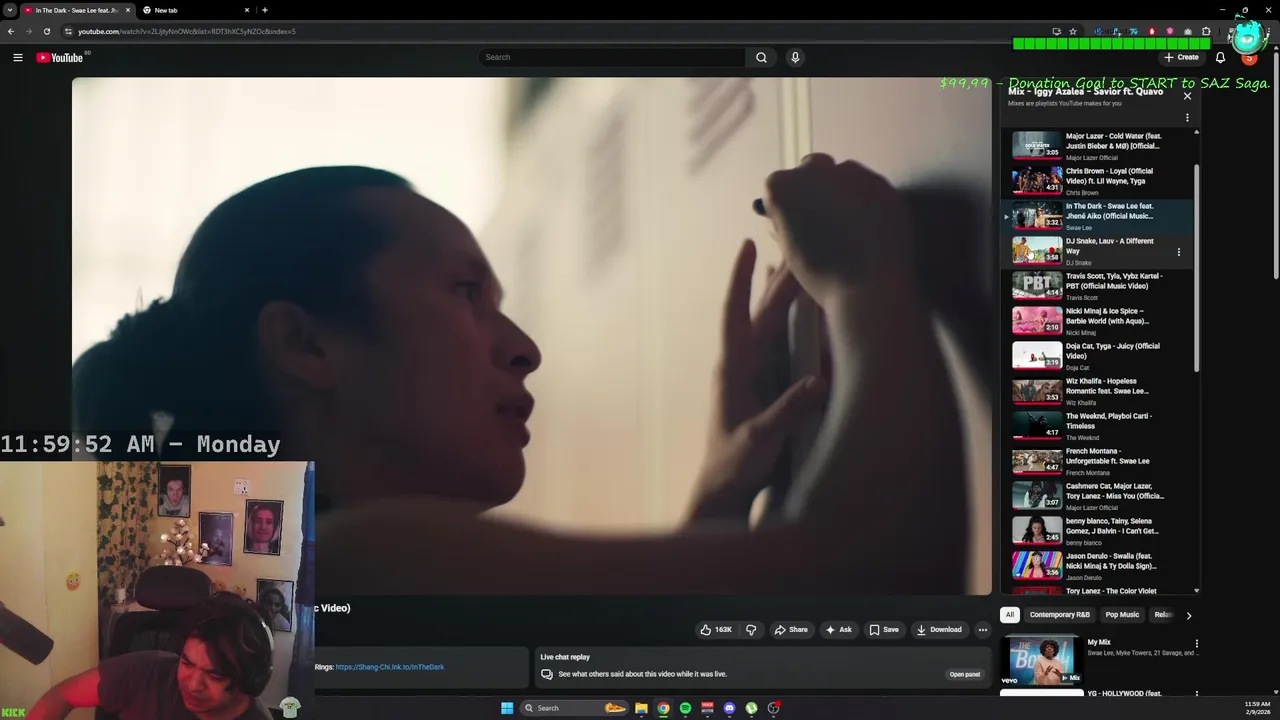Viewport: 1280px width, 720px height.
Task: Select the All filter chip
Action: coord(1010,615)
